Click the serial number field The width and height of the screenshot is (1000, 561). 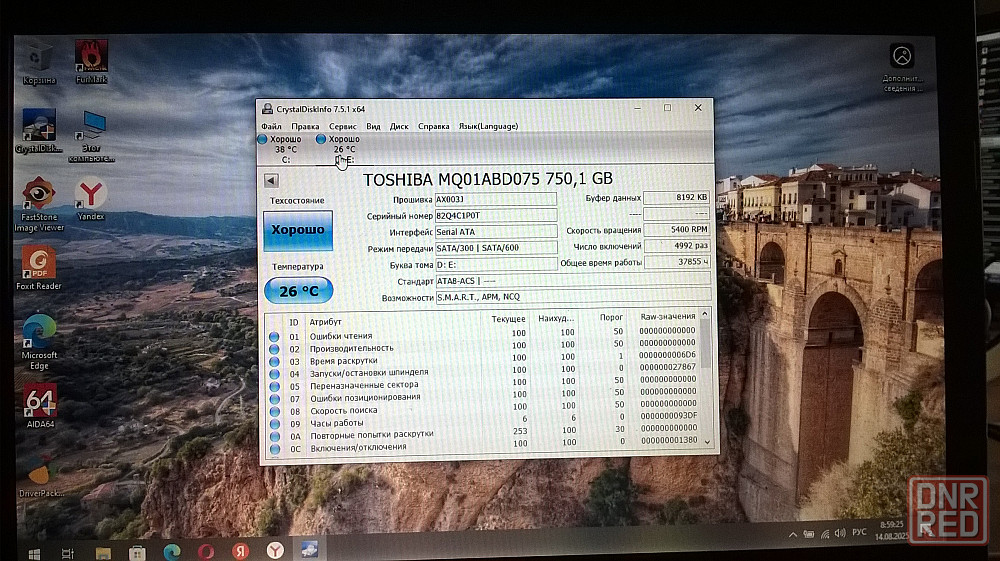[496, 215]
